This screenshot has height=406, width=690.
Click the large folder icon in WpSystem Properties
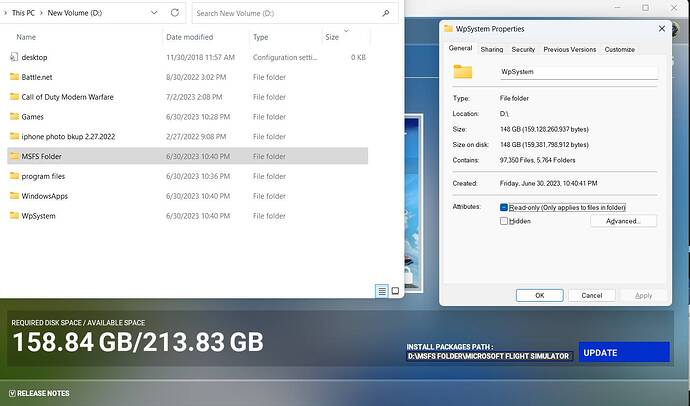pos(462,71)
